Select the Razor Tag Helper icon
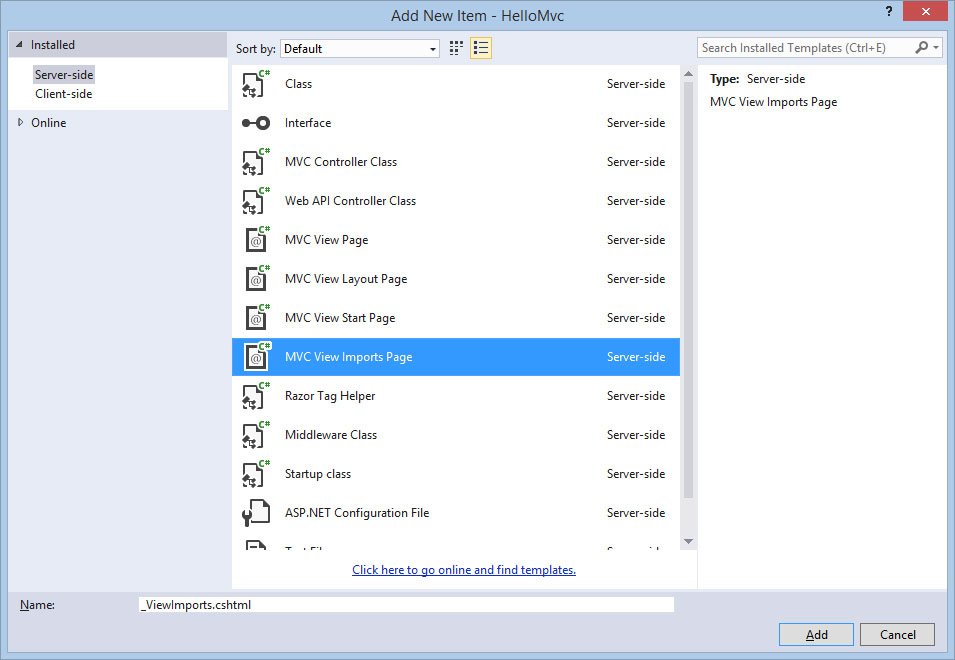Screen dimensions: 955x660 [x=256, y=396]
